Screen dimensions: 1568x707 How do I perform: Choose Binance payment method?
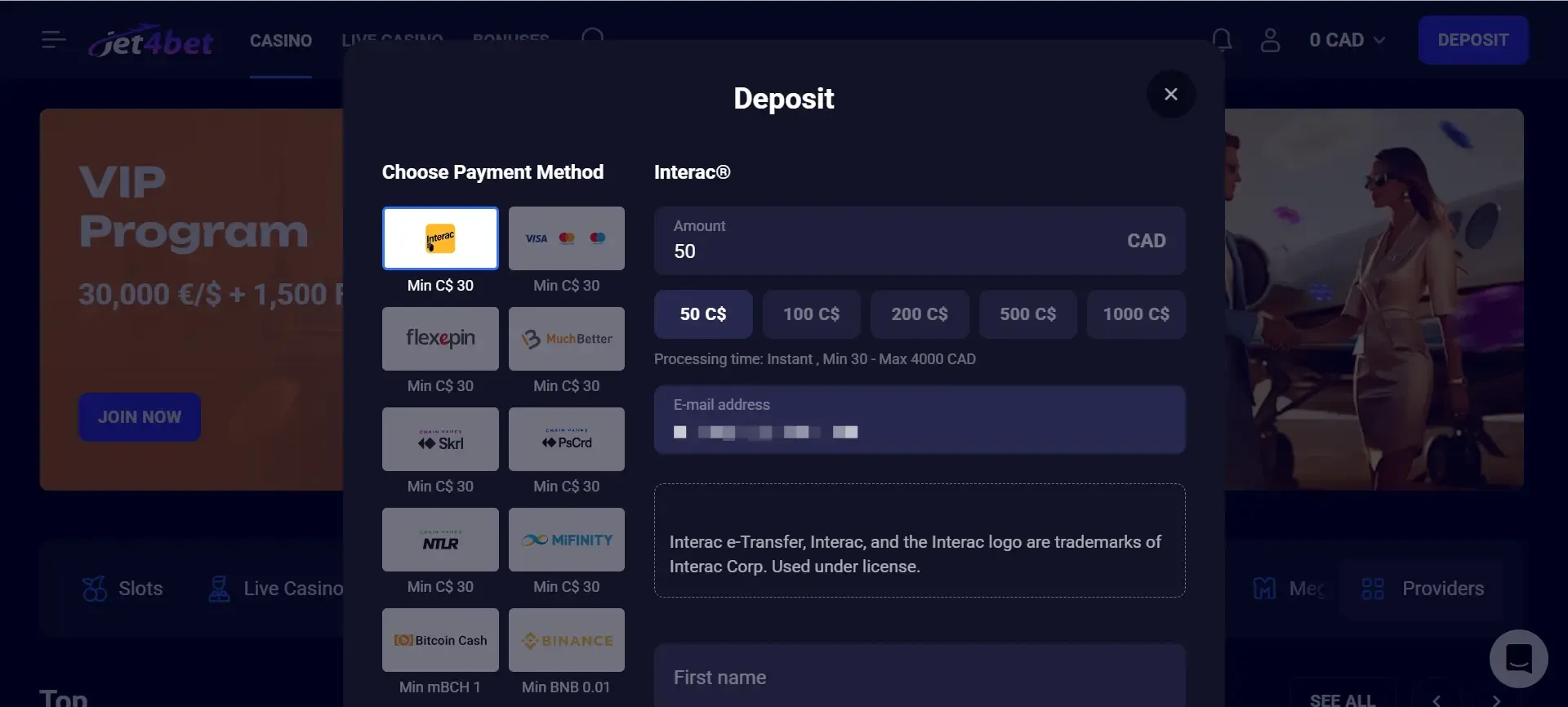(x=567, y=640)
